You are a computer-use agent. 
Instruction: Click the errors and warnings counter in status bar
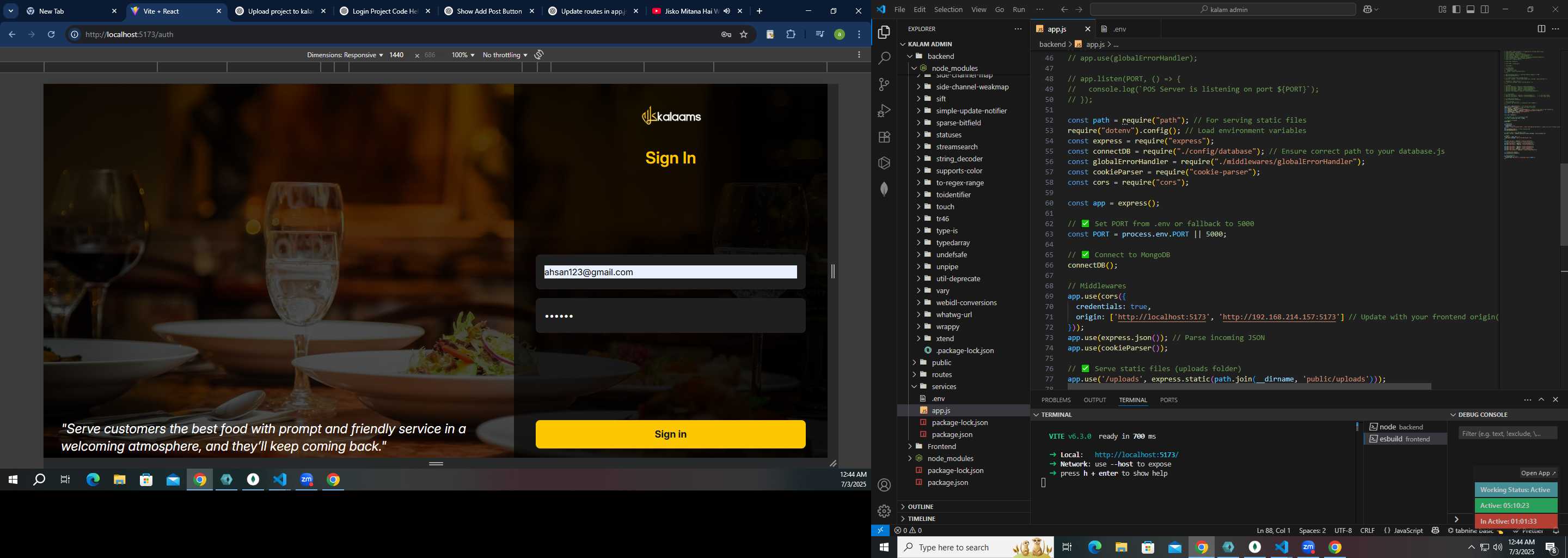point(908,531)
